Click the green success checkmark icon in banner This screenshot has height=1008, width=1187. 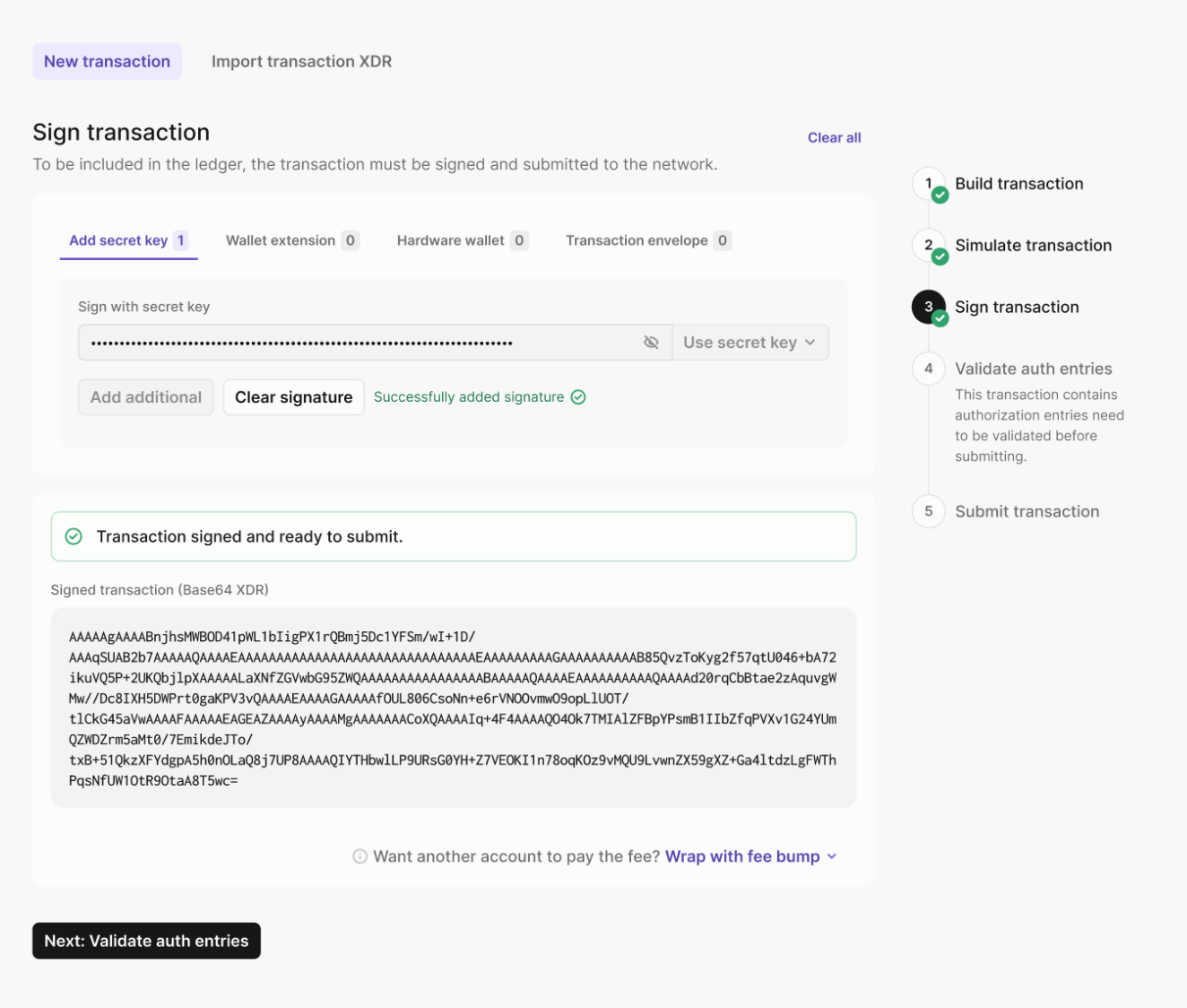click(74, 536)
